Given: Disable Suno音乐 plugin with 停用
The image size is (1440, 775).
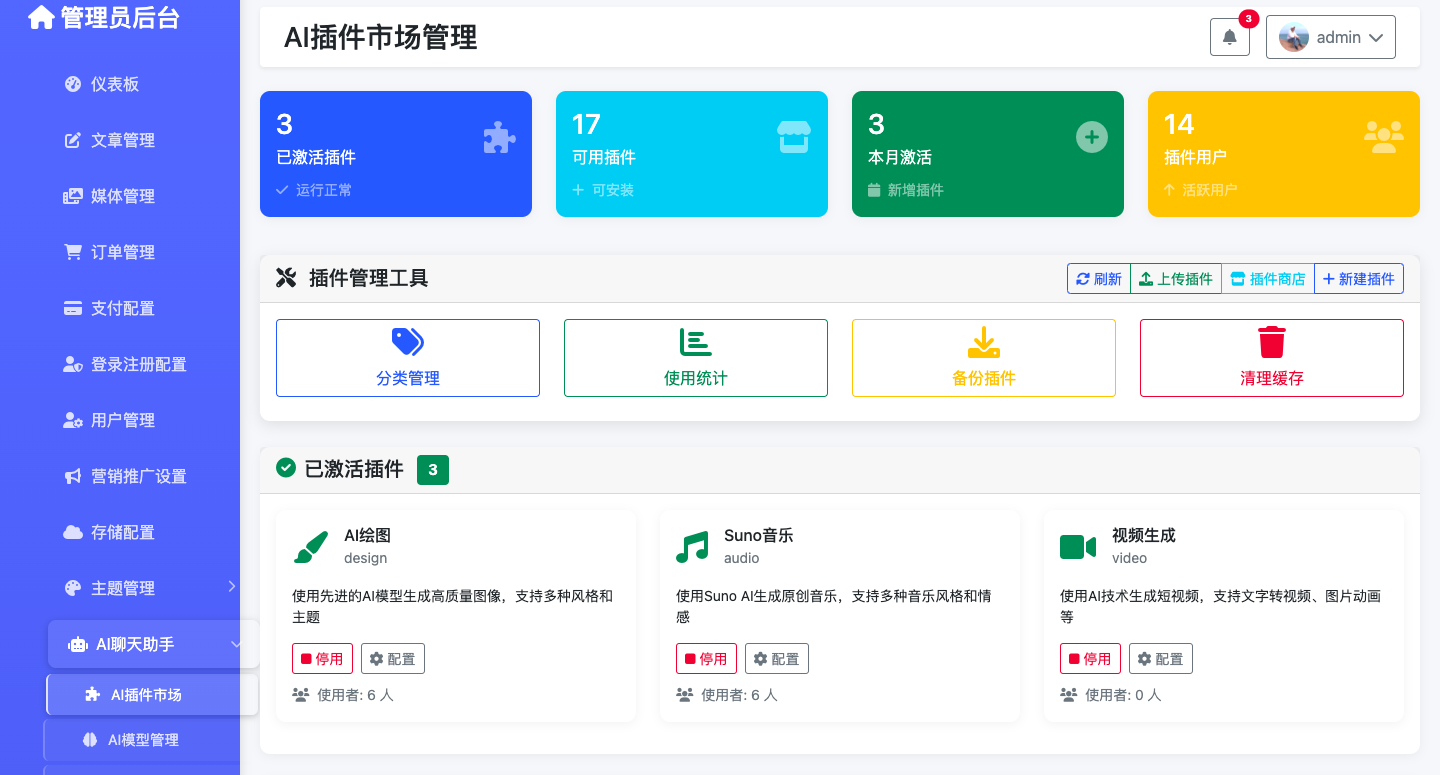Looking at the screenshot, I should (x=706, y=659).
